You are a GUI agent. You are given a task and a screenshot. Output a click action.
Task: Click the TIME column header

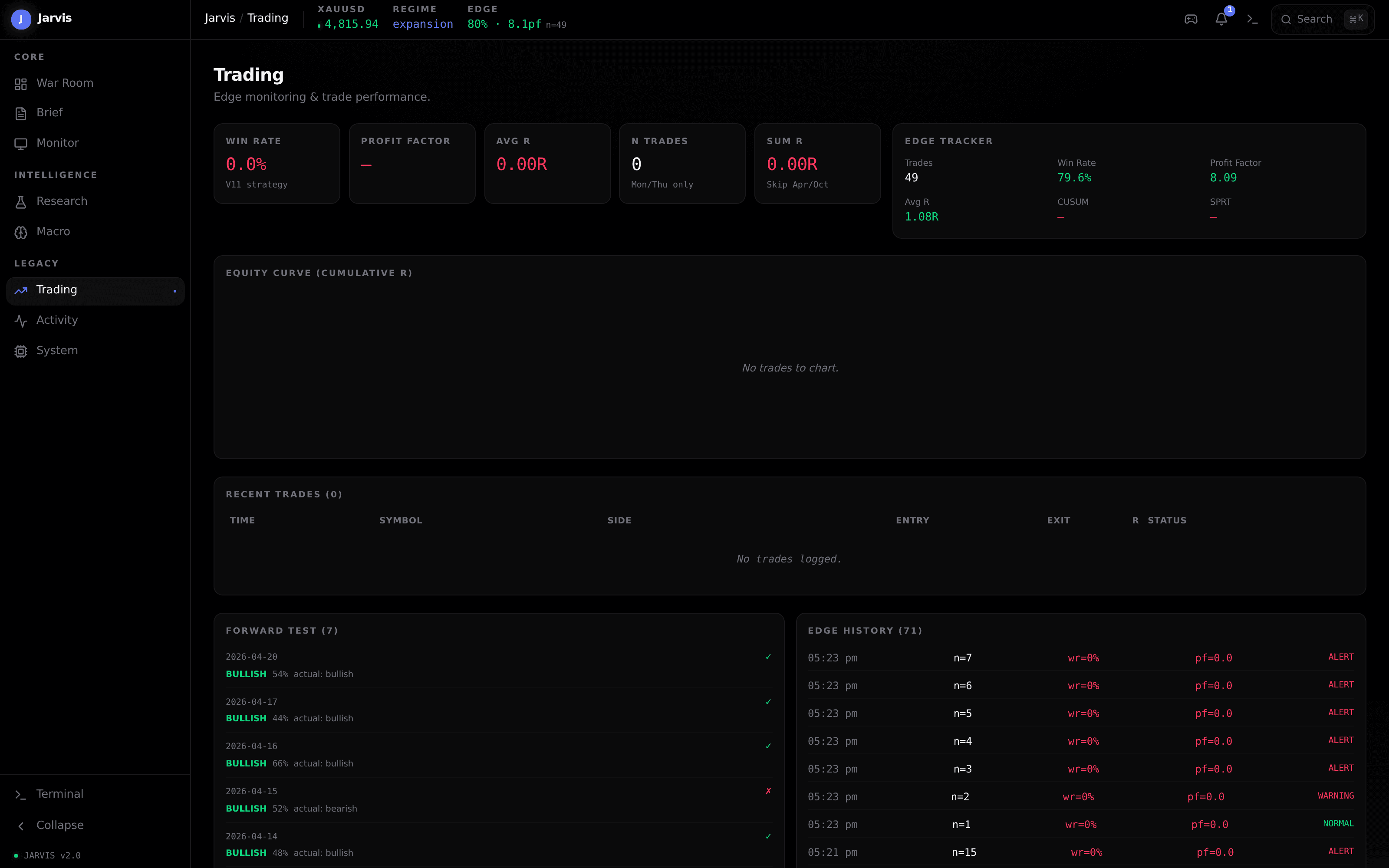(242, 521)
